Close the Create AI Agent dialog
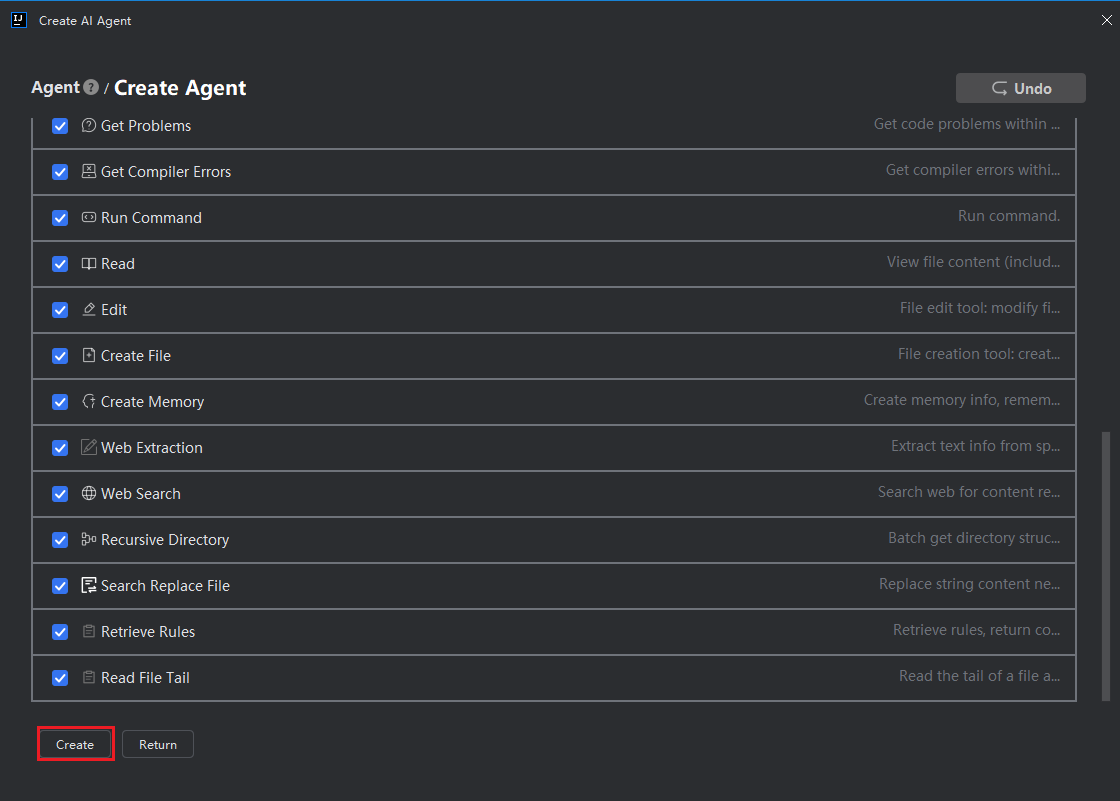 [x=1106, y=20]
